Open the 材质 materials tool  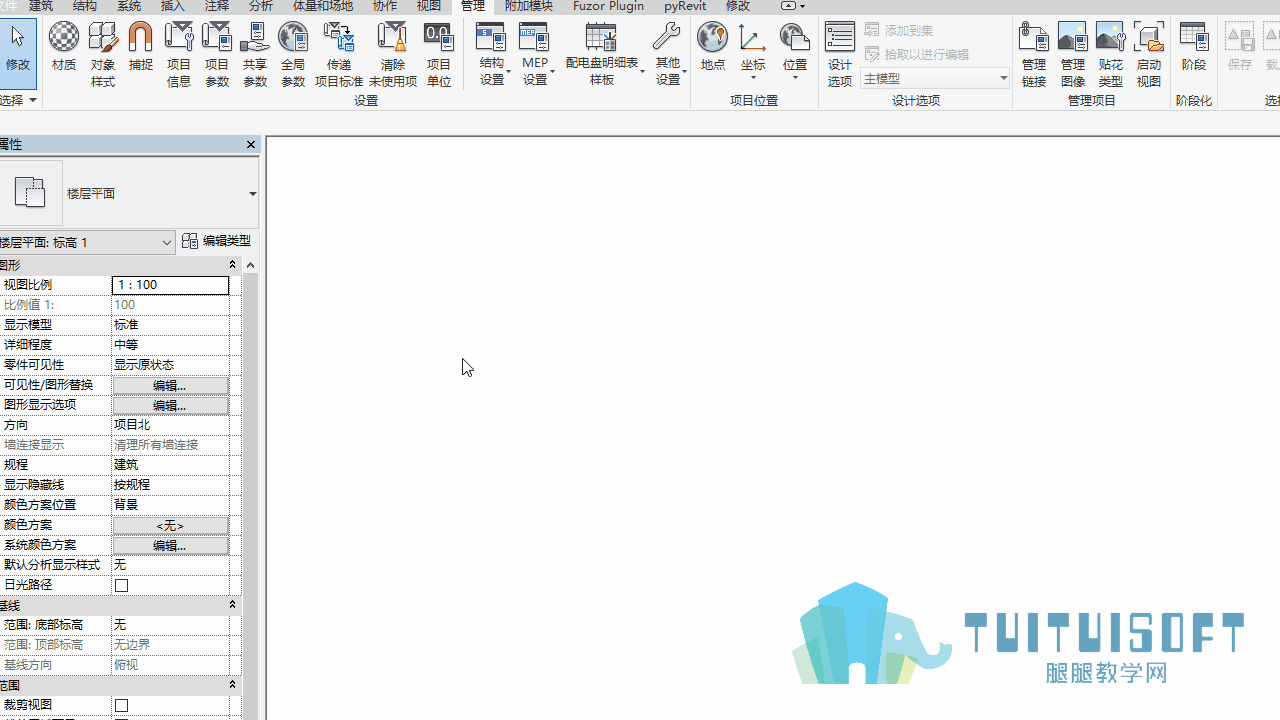(64, 48)
